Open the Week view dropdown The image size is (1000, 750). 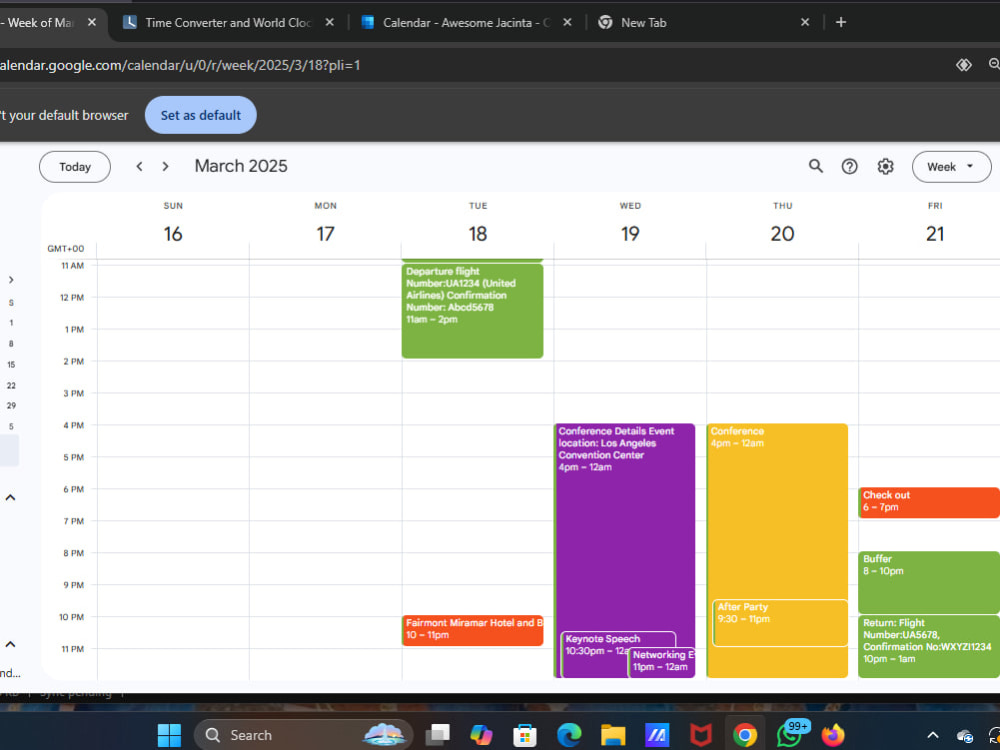click(x=951, y=166)
